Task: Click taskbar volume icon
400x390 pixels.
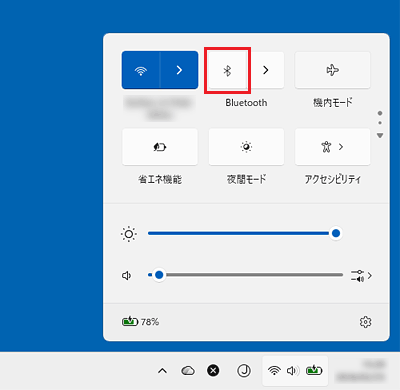Action: [293, 371]
